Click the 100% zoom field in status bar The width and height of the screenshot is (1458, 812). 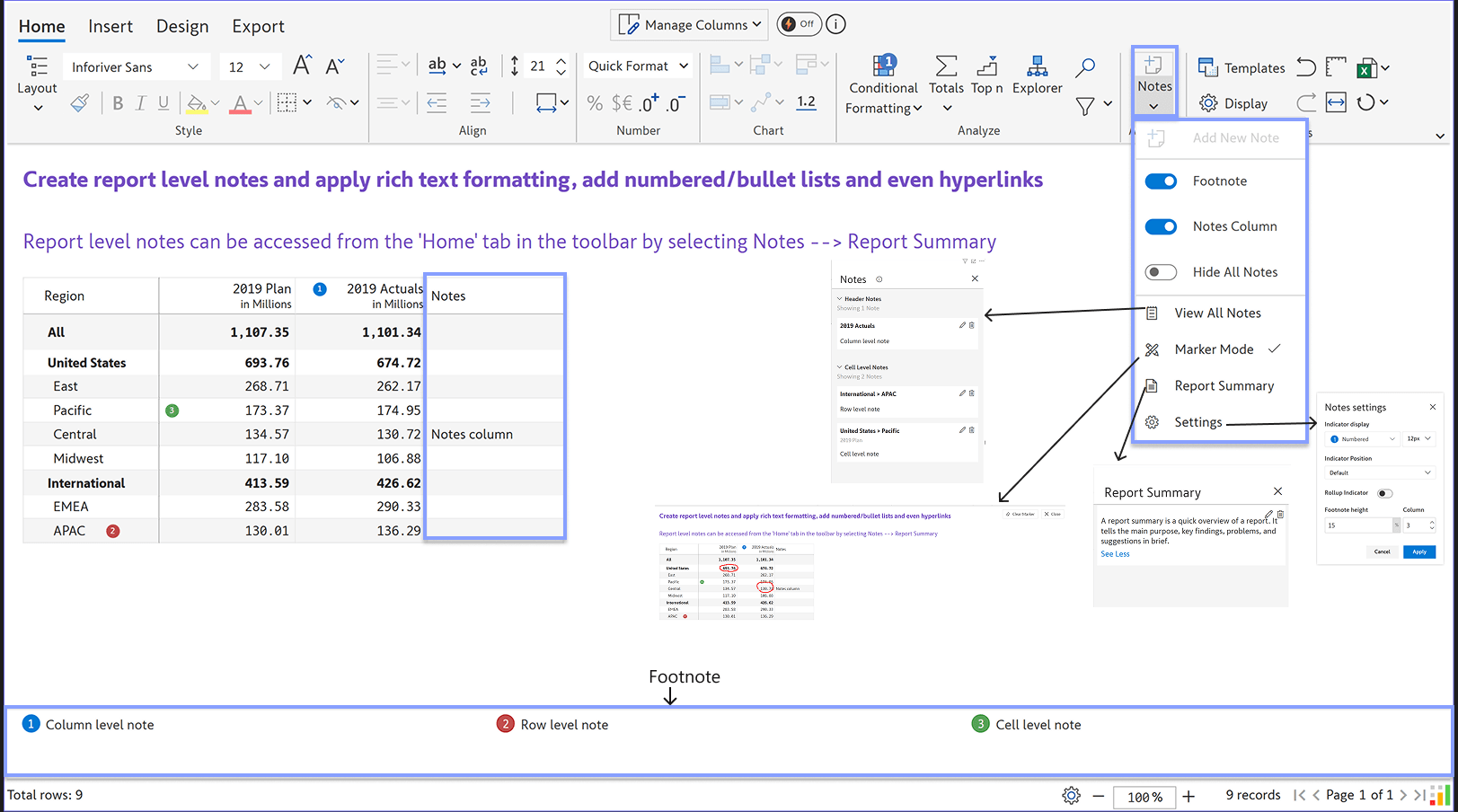click(x=1144, y=796)
